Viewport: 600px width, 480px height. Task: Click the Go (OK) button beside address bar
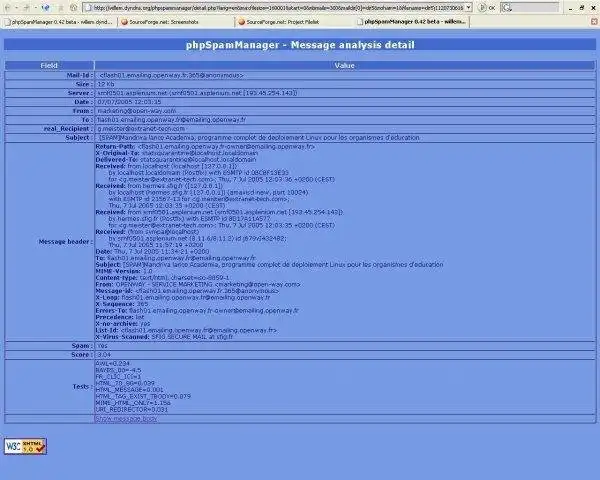click(x=487, y=8)
